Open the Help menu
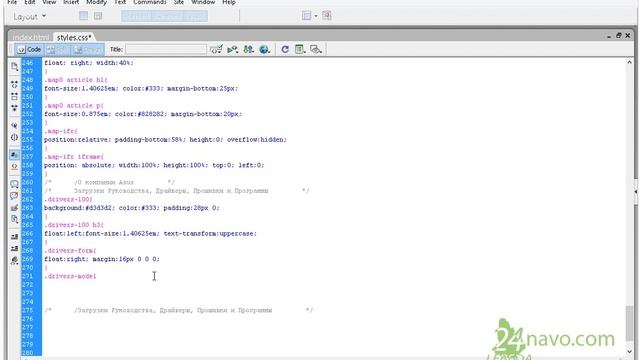Viewport: 640px width, 360px height. 229,2
